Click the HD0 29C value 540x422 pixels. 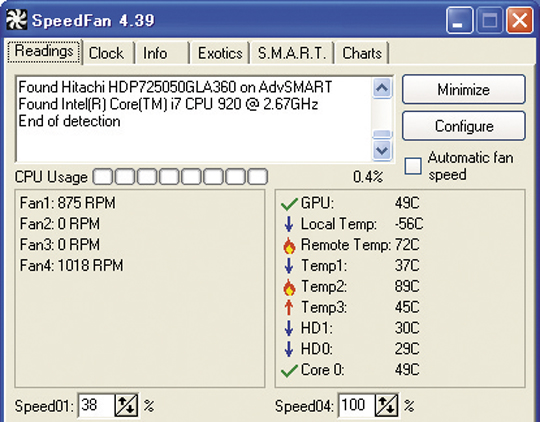[x=407, y=349]
